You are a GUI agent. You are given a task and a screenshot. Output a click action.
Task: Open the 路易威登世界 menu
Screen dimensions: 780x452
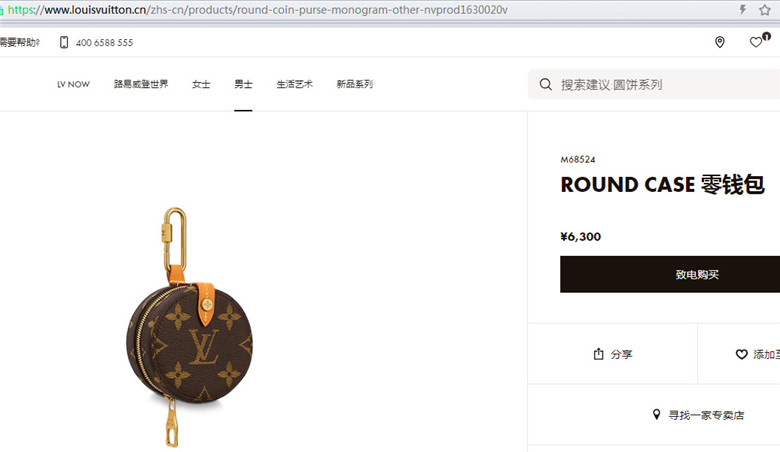pos(141,84)
